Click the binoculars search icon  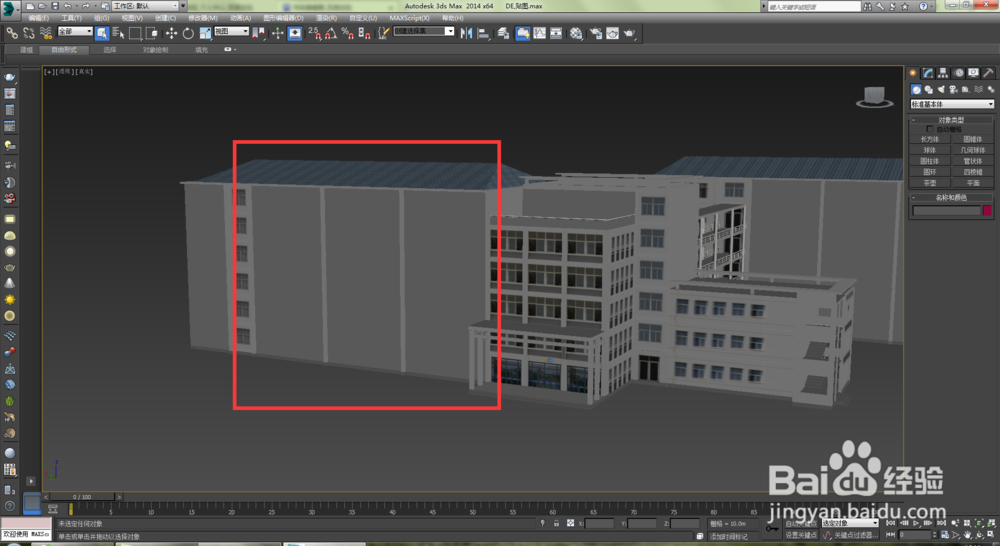click(867, 6)
